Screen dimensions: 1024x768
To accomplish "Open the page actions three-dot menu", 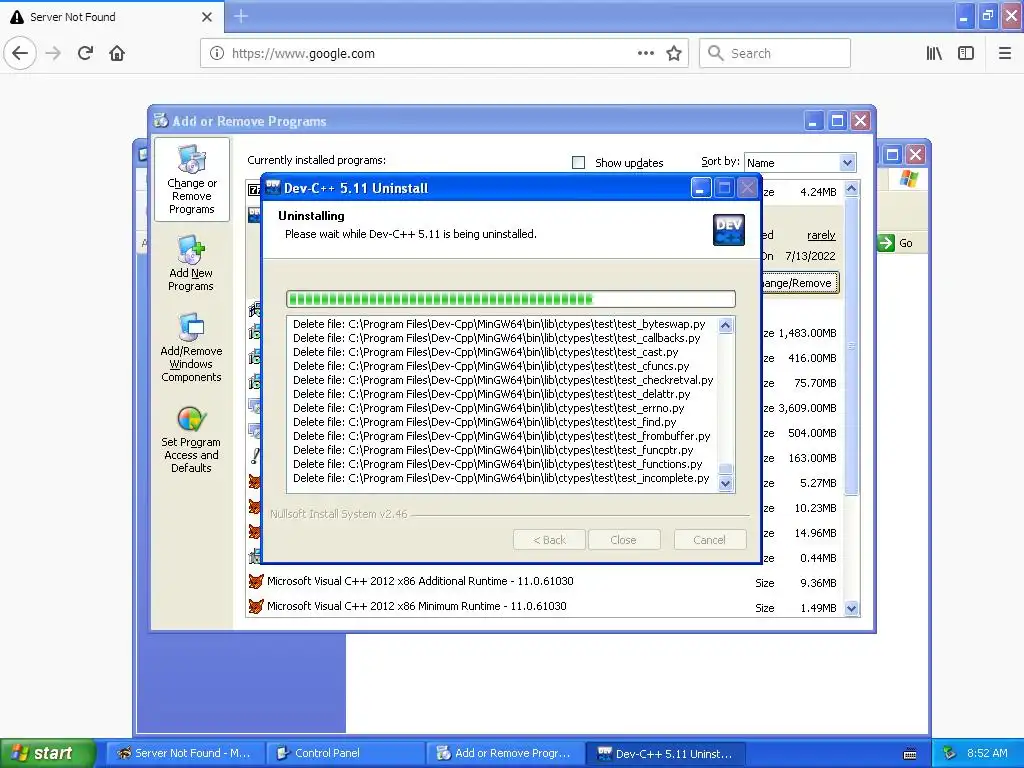I will coord(645,53).
